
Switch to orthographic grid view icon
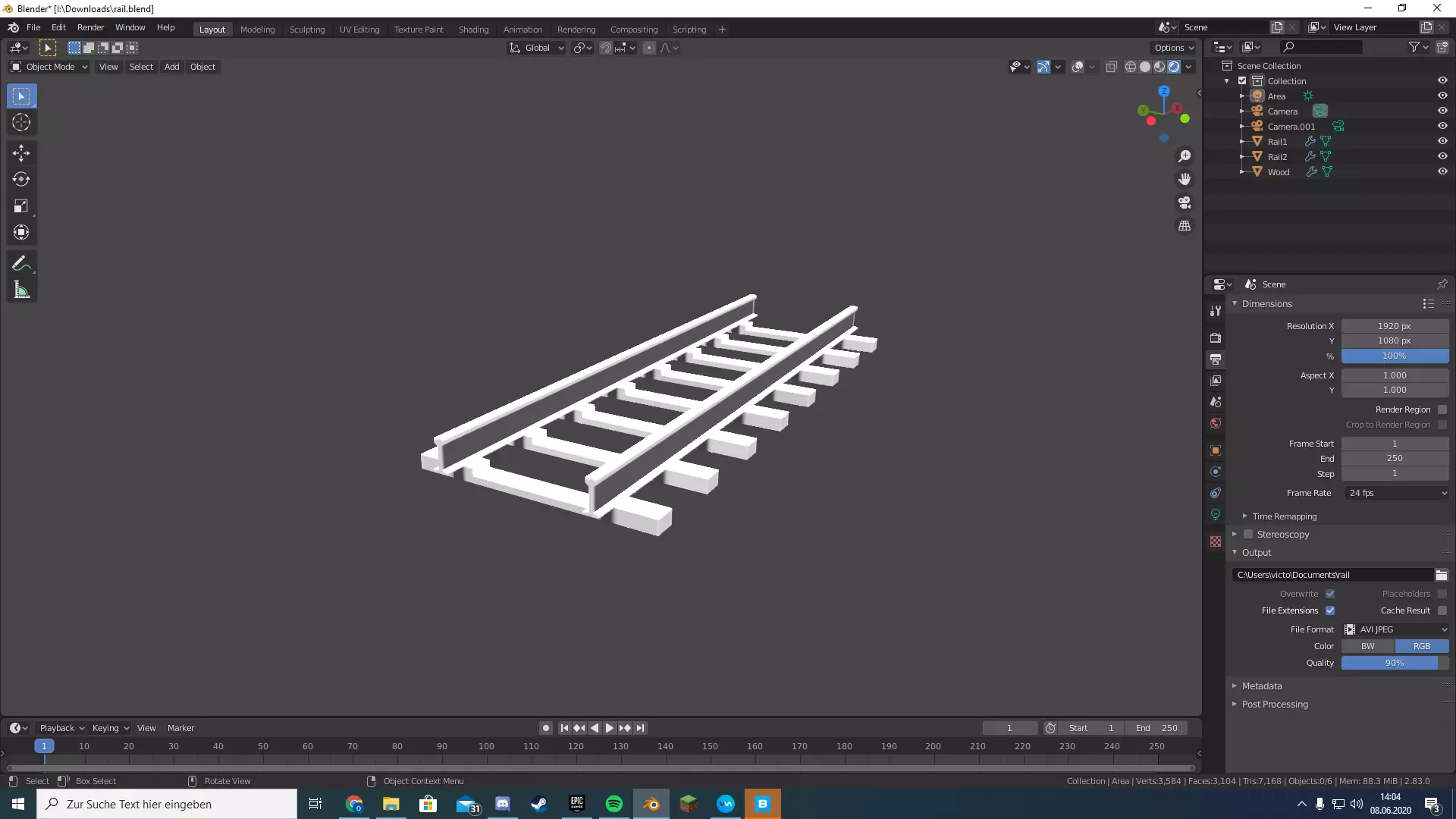click(x=1185, y=226)
